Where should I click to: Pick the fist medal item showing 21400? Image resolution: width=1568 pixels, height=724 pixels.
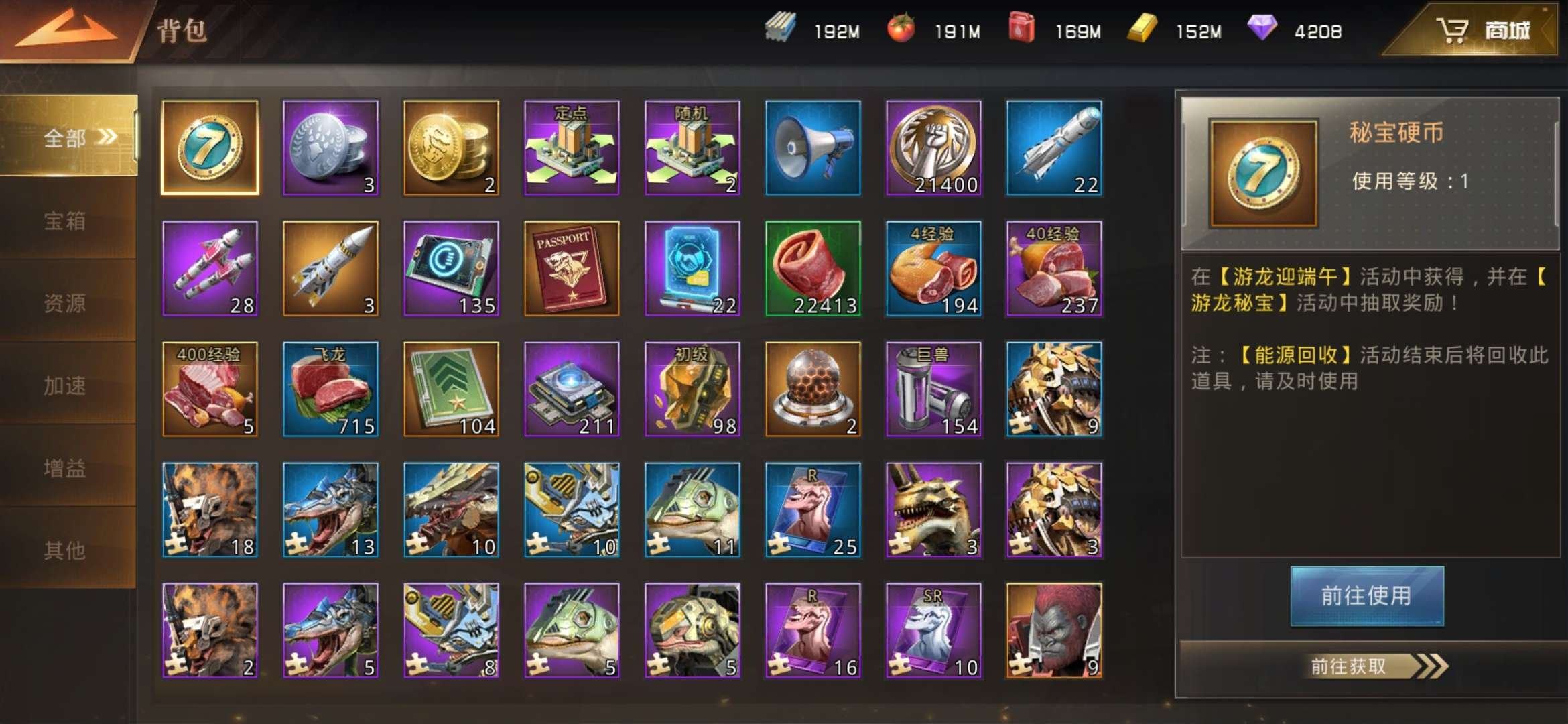point(933,148)
